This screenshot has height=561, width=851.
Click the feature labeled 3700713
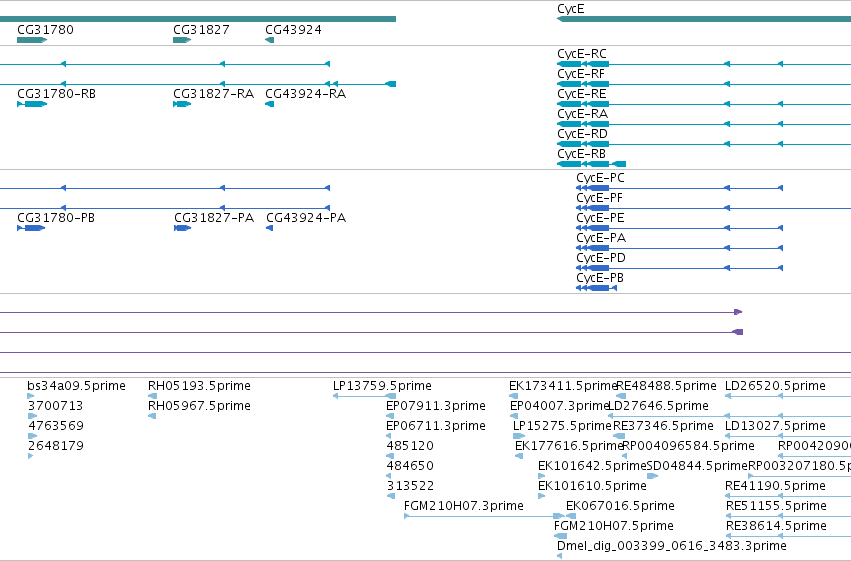(x=56, y=406)
